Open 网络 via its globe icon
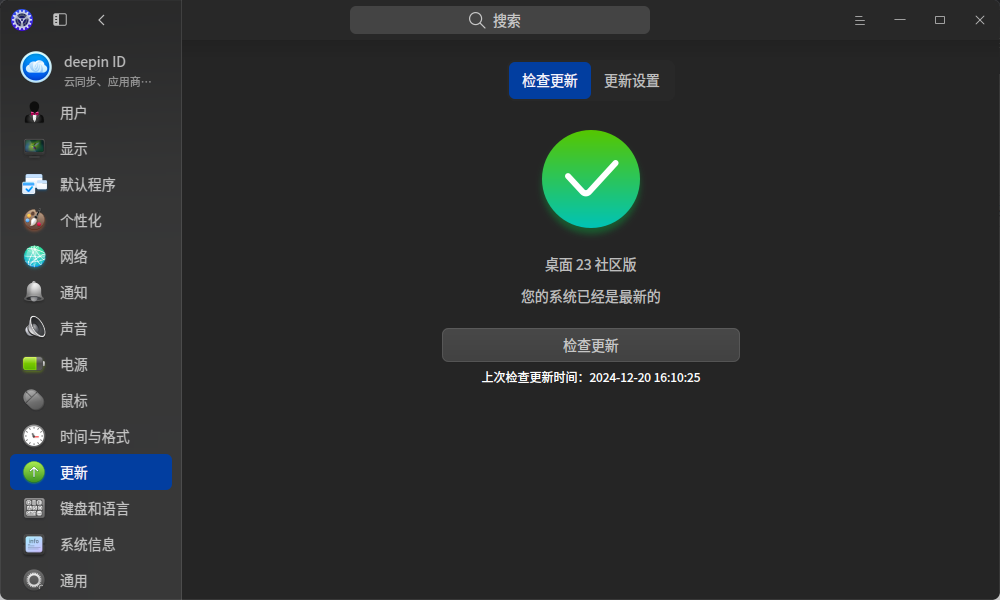The width and height of the screenshot is (1000, 600). tap(34, 256)
